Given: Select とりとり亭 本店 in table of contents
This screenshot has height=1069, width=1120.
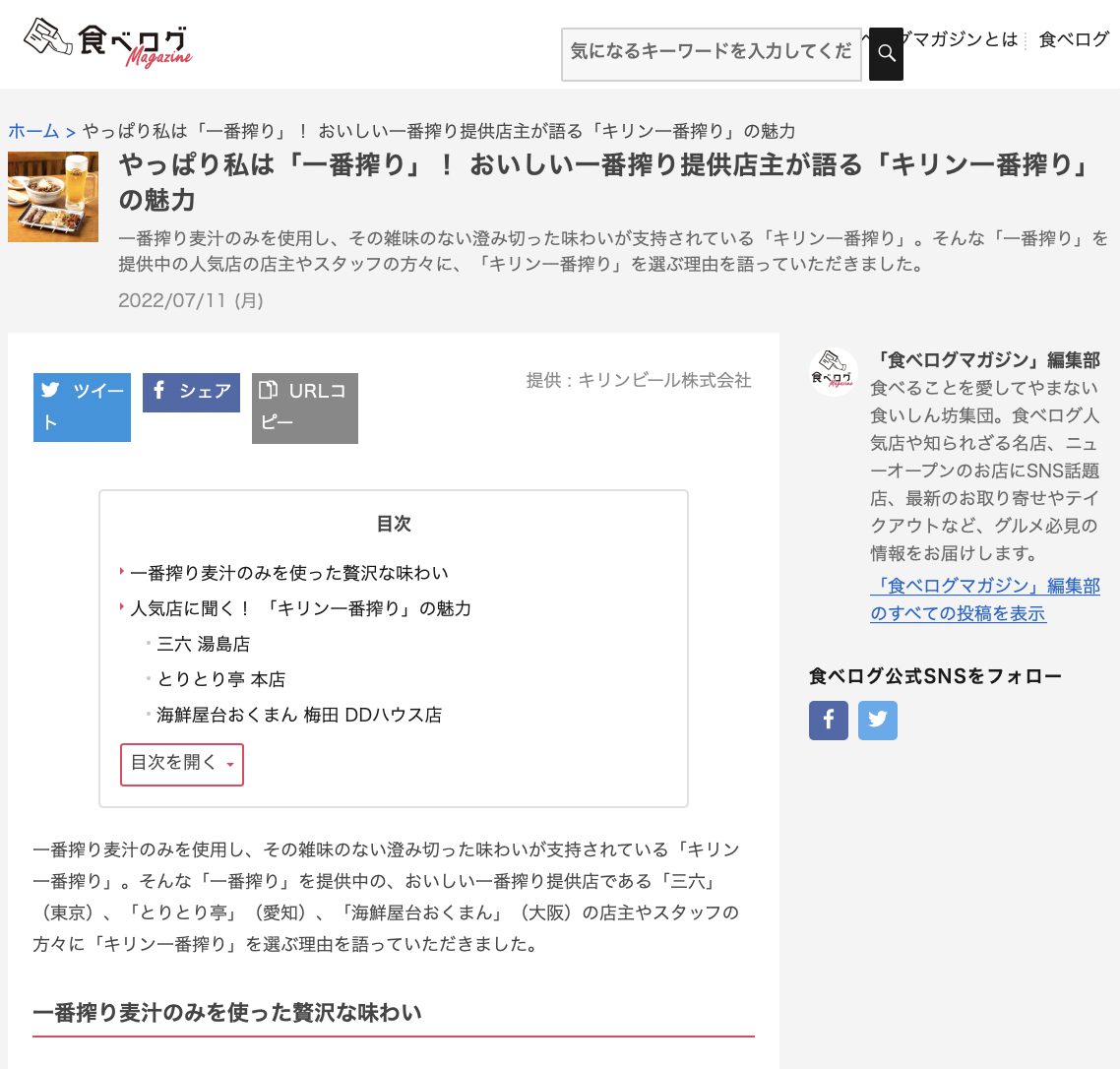Looking at the screenshot, I should coord(220,679).
